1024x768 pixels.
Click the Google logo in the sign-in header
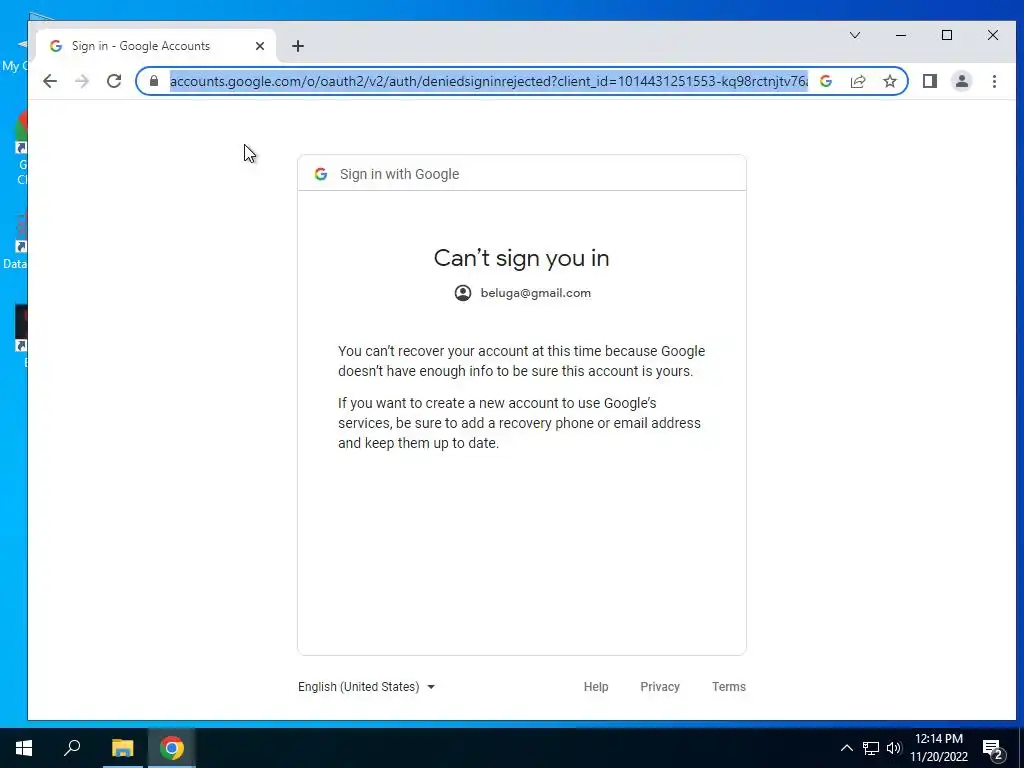pyautogui.click(x=321, y=174)
